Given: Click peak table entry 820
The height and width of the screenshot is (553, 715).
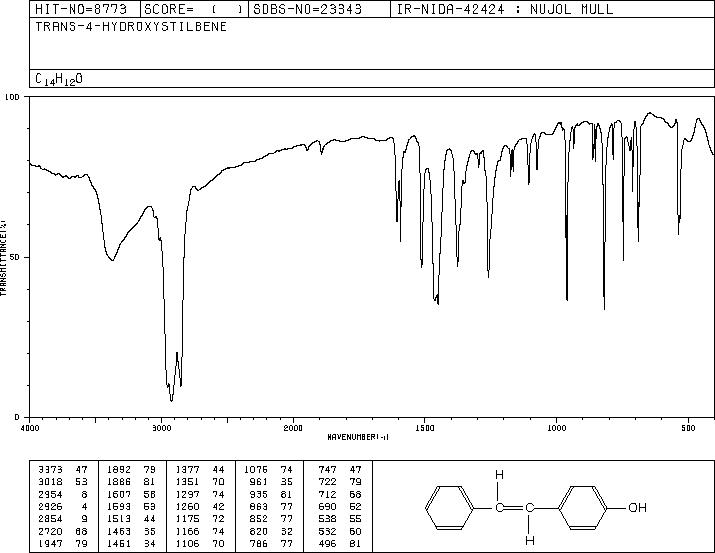Looking at the screenshot, I should tap(259, 532).
